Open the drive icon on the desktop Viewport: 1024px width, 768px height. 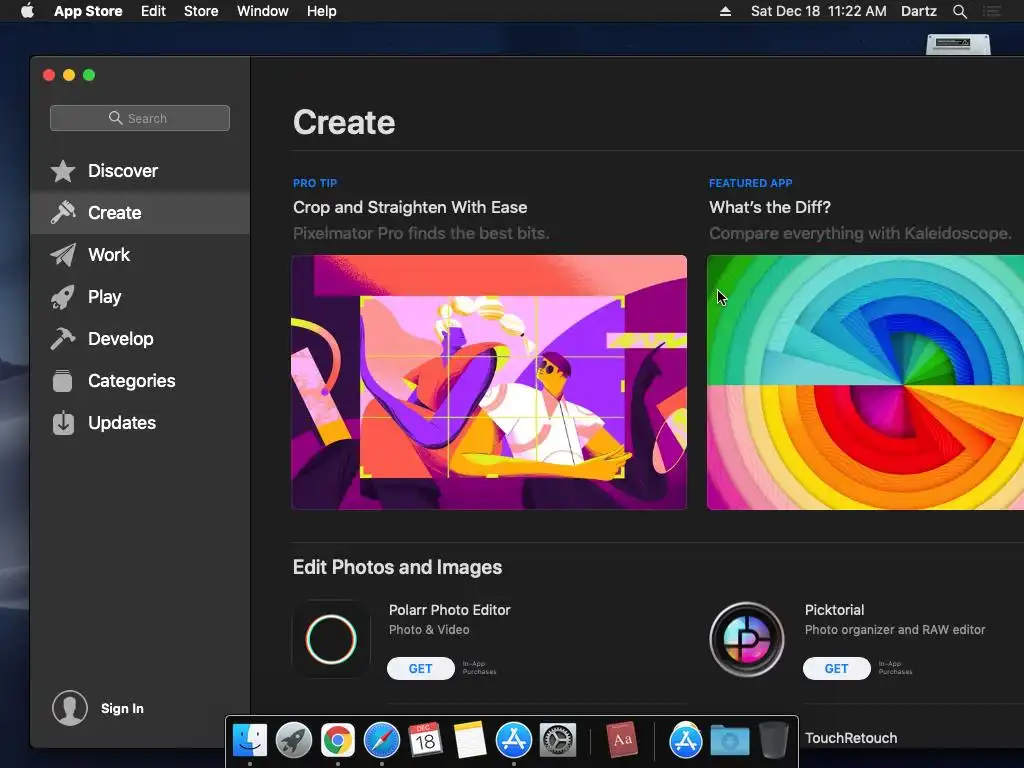pos(958,44)
